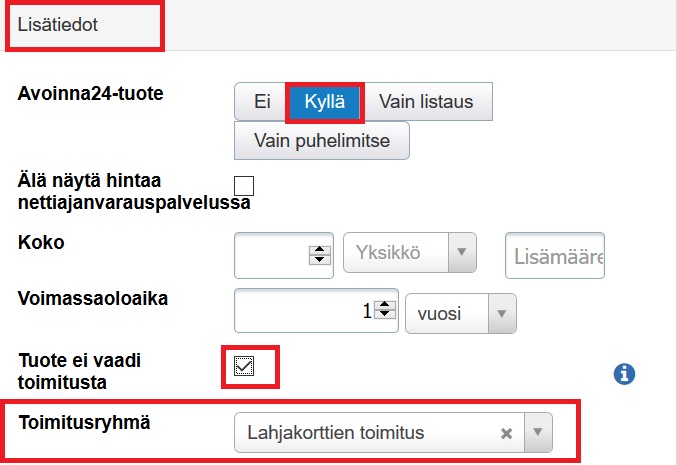
Task: Decrease Voimassaoloaika value with down arrow
Action: point(385,316)
